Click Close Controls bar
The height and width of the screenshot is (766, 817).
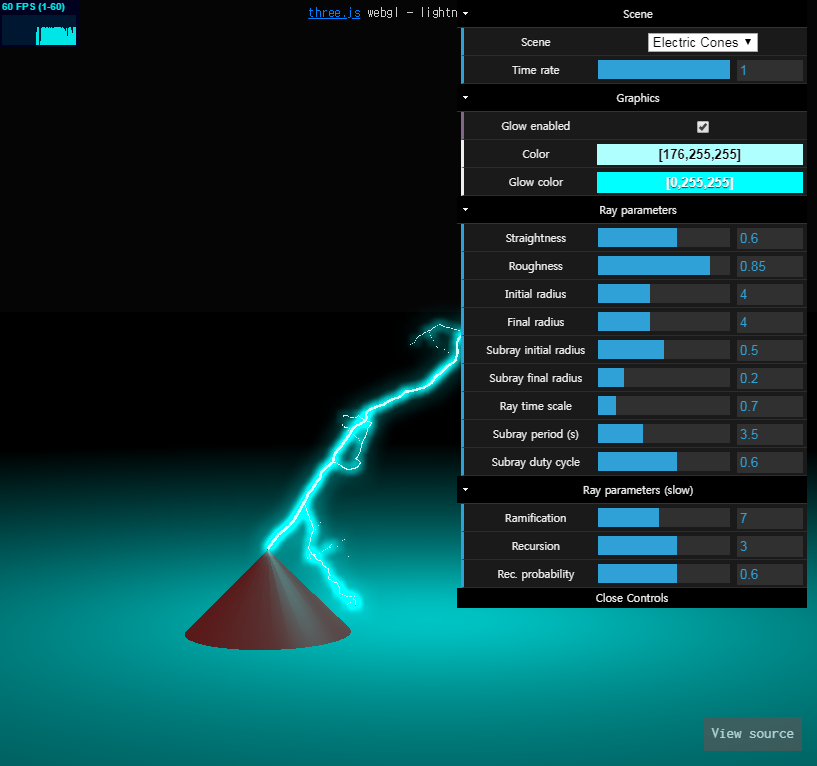(631, 598)
